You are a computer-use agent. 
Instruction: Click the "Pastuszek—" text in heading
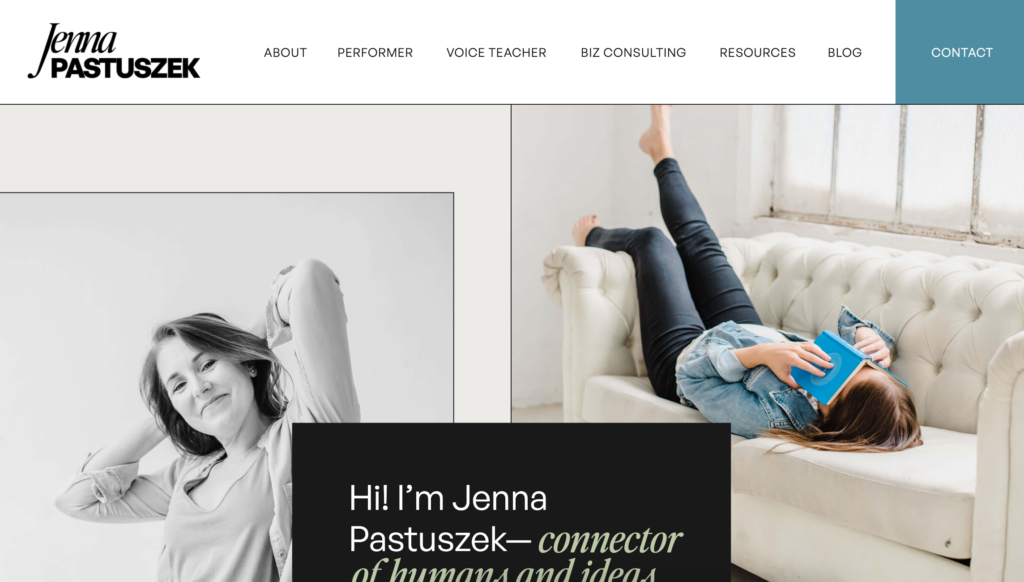pyautogui.click(x=441, y=540)
